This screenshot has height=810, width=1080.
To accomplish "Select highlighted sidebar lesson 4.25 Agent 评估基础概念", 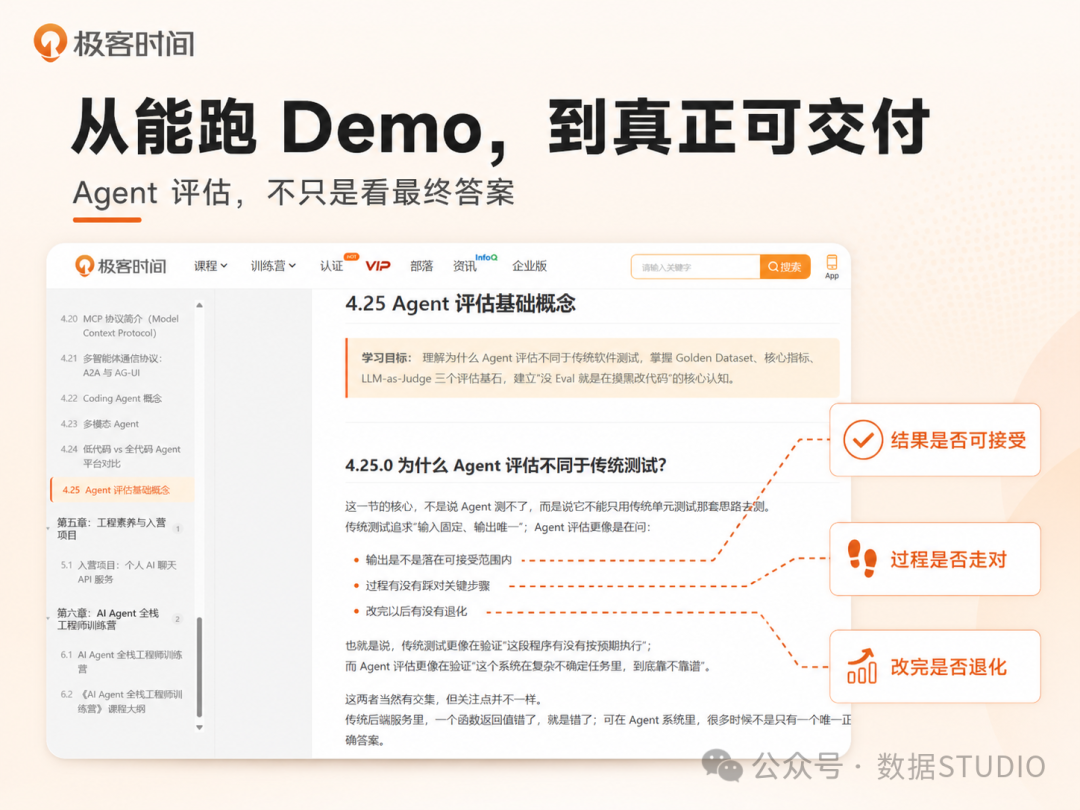I will 122,490.
